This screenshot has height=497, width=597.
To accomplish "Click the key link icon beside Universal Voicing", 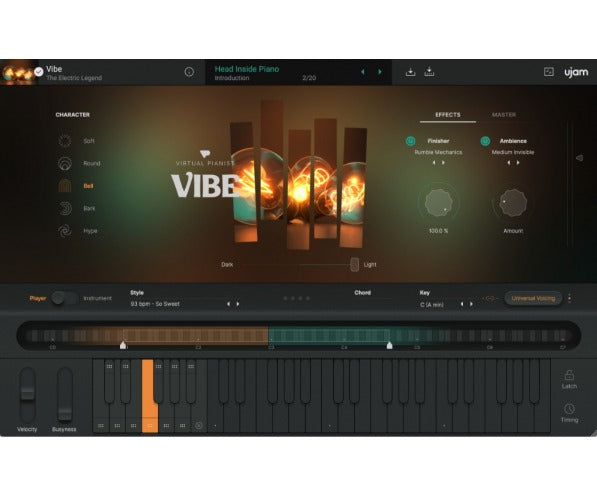I will 490,299.
